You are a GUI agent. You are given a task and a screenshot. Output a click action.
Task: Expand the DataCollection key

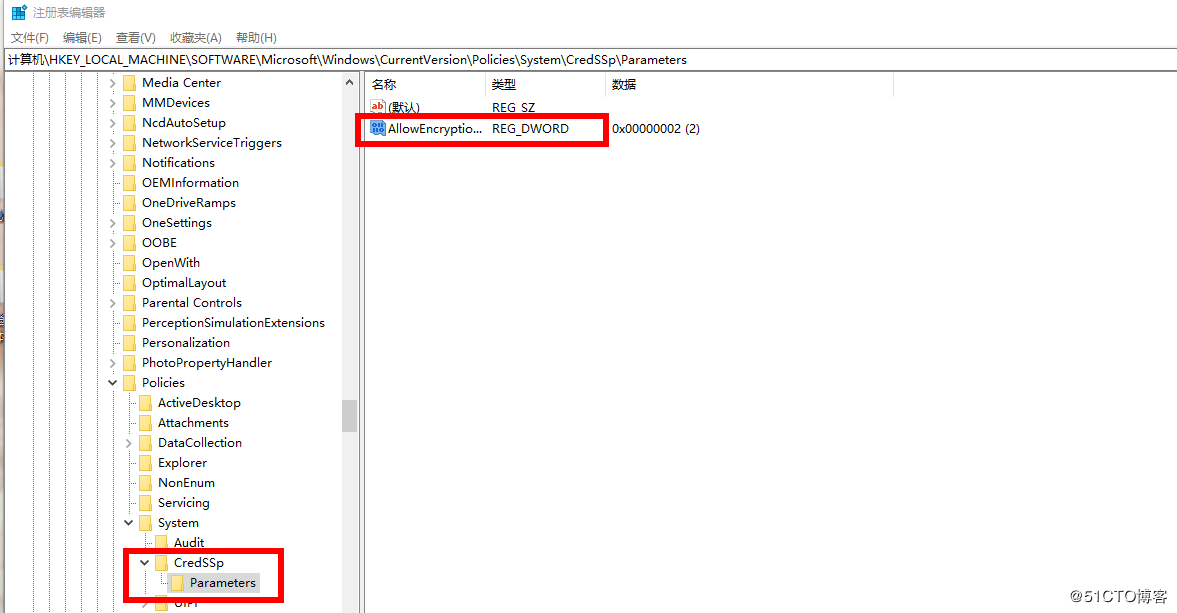click(x=128, y=443)
